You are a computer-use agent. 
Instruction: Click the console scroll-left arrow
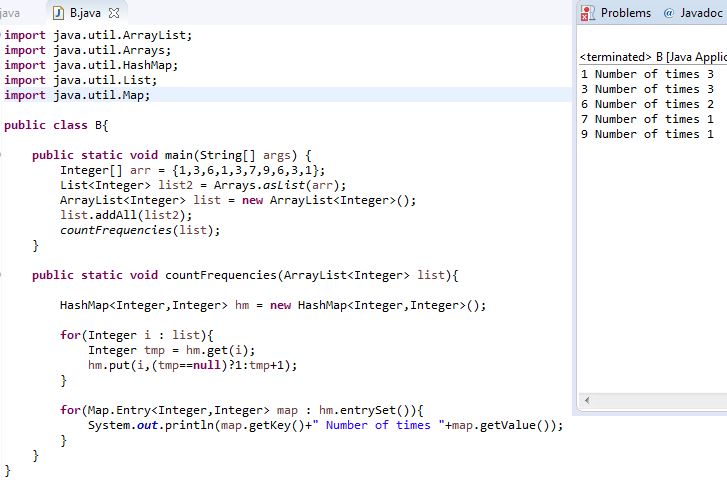(x=587, y=400)
